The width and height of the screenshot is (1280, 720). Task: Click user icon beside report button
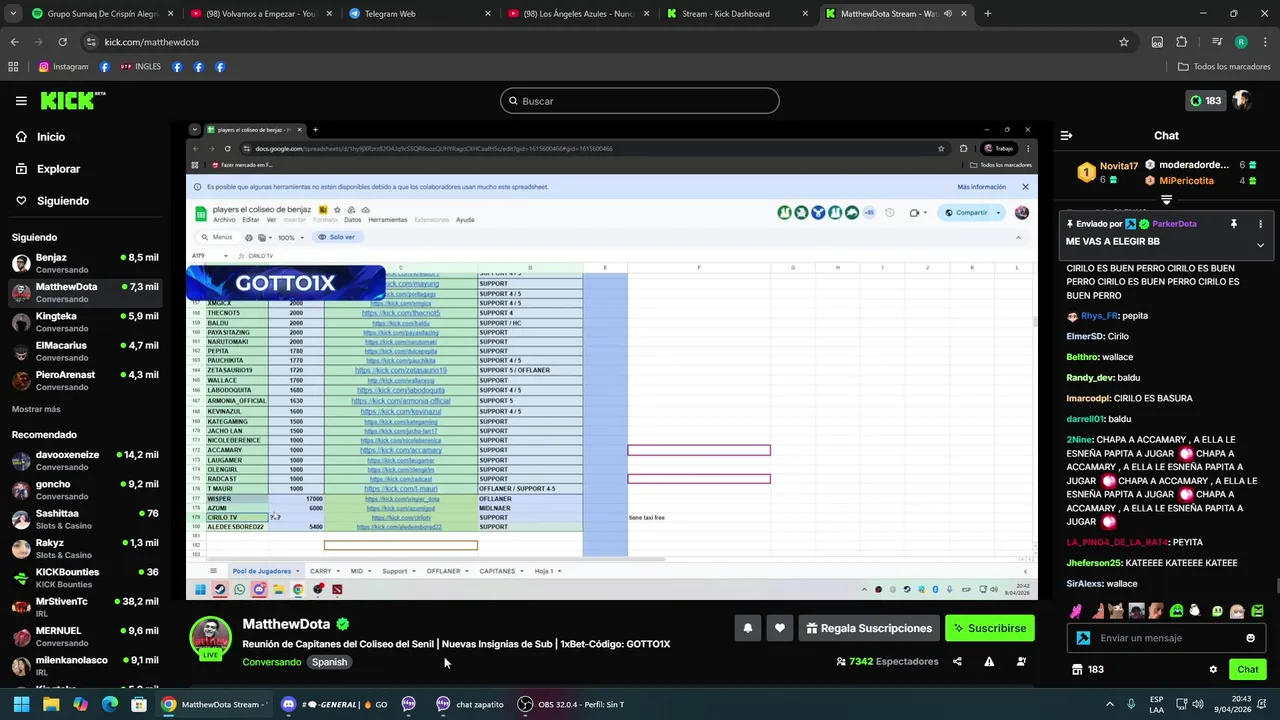click(x=1021, y=662)
